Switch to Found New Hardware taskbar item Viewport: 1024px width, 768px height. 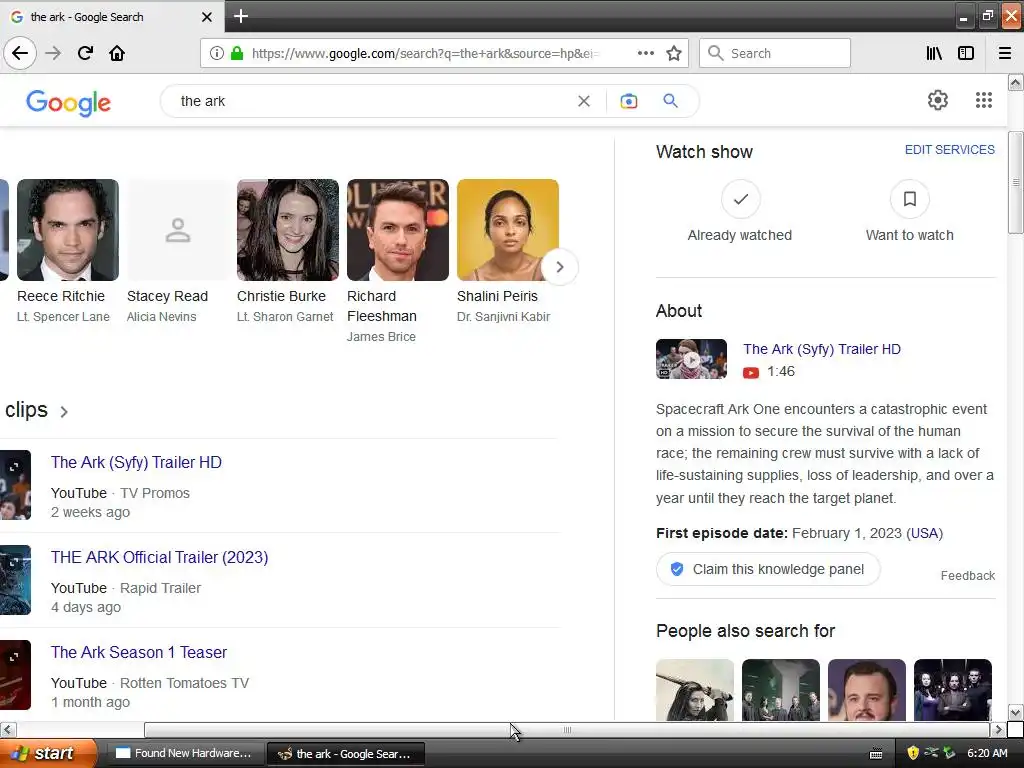[x=184, y=753]
